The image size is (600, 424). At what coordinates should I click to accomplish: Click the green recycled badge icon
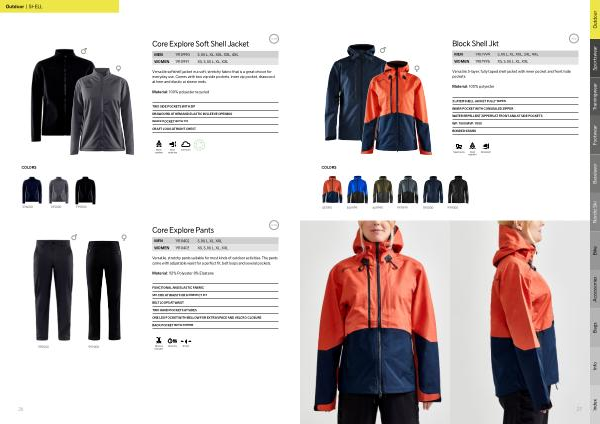pyautogui.click(x=199, y=145)
